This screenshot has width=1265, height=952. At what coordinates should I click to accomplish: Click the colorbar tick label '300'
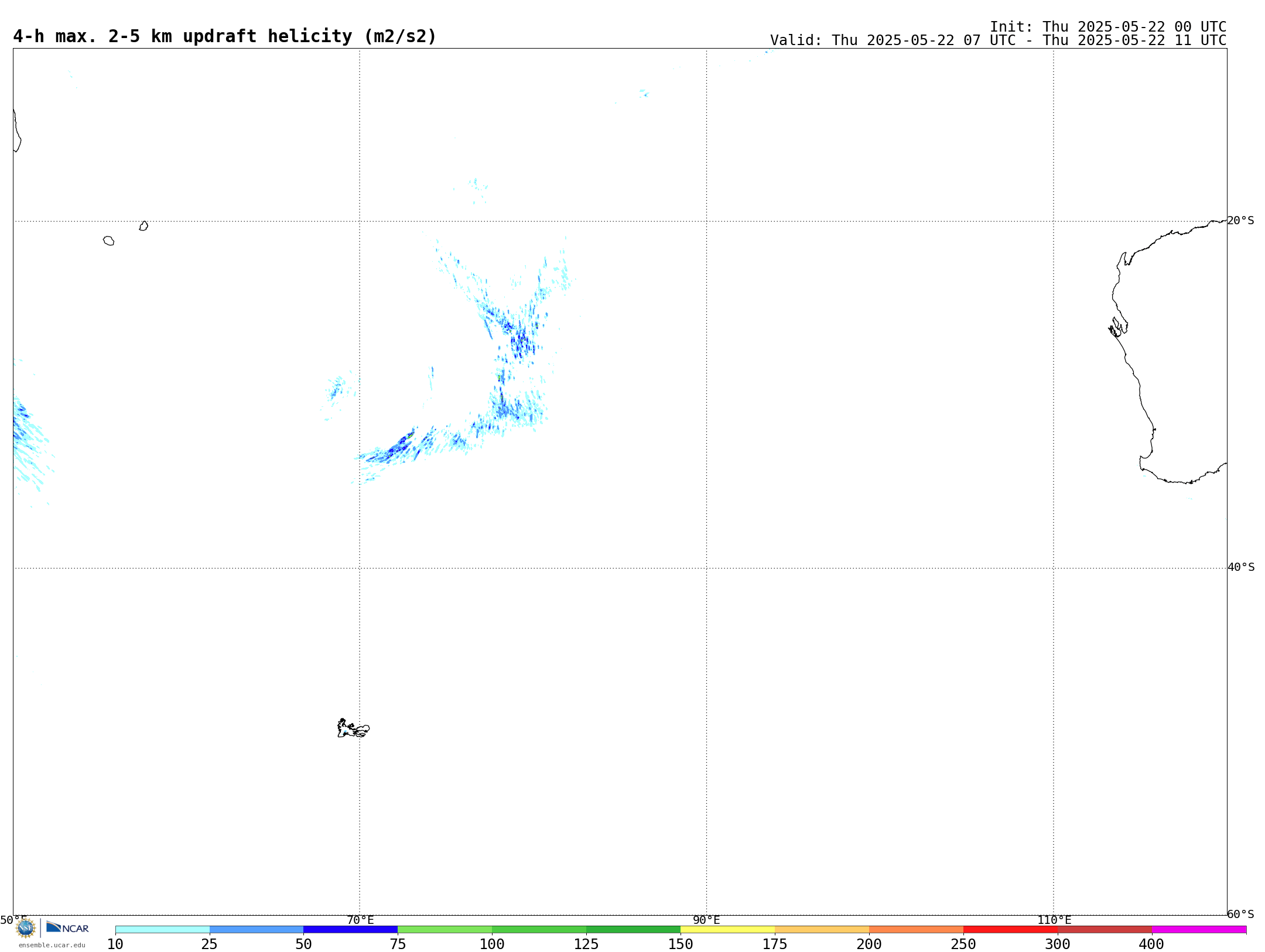click(x=1058, y=944)
